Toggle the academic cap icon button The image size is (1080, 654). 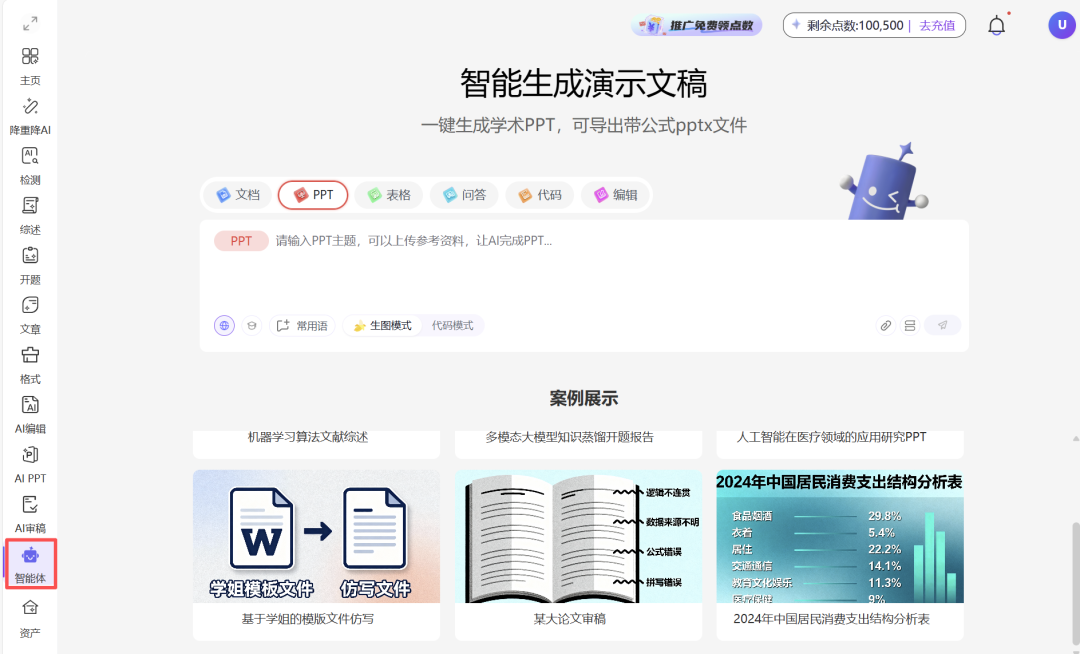pos(252,326)
